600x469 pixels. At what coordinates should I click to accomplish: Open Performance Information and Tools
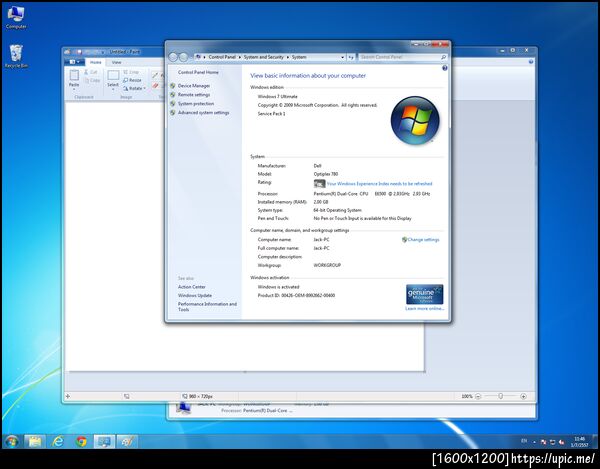pos(207,306)
